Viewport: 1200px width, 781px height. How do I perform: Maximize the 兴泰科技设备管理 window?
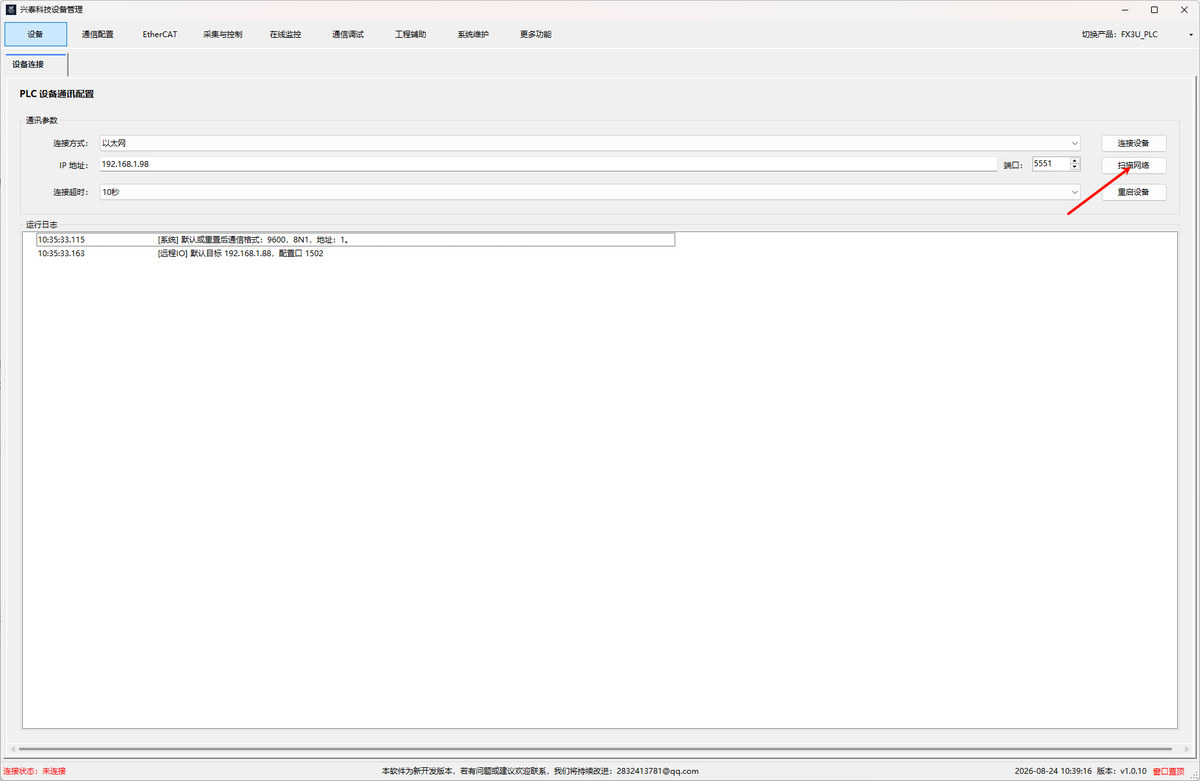(1154, 9)
